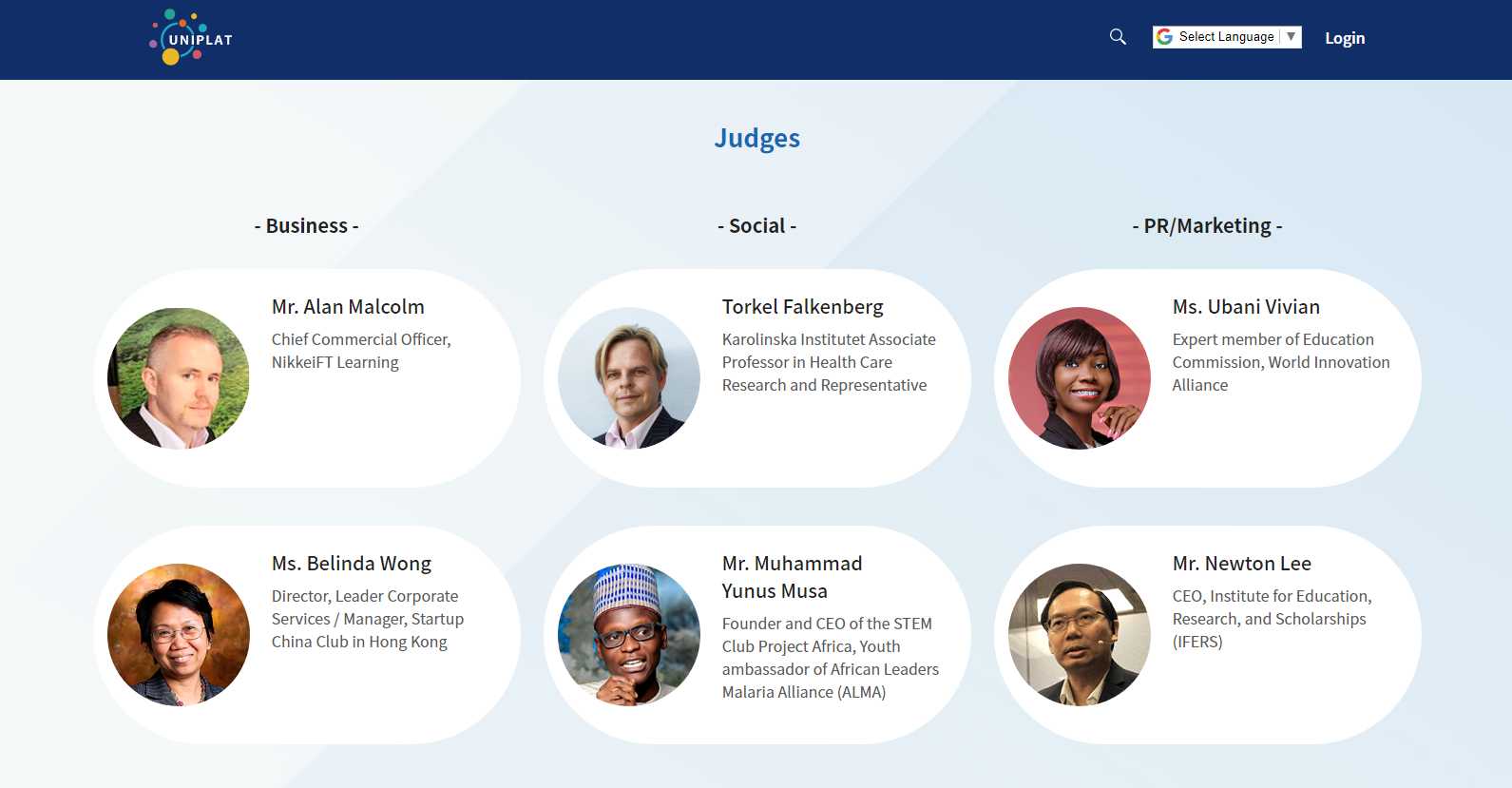
Task: Click the Judges section title
Action: pyautogui.click(x=757, y=139)
